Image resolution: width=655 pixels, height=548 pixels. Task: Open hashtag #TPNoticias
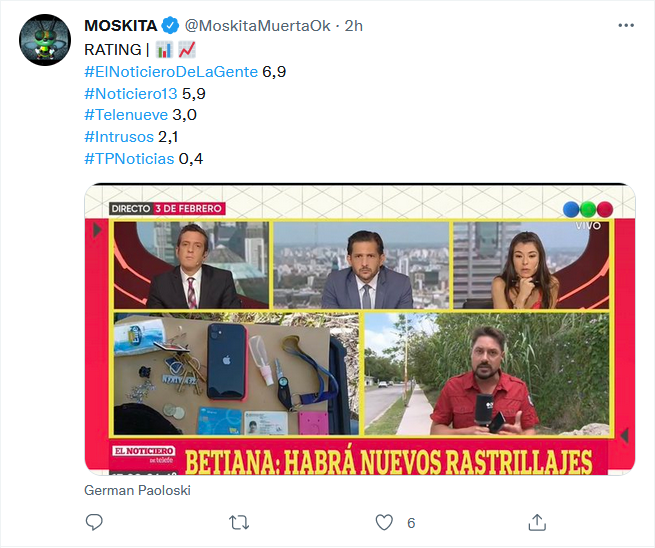[129, 159]
